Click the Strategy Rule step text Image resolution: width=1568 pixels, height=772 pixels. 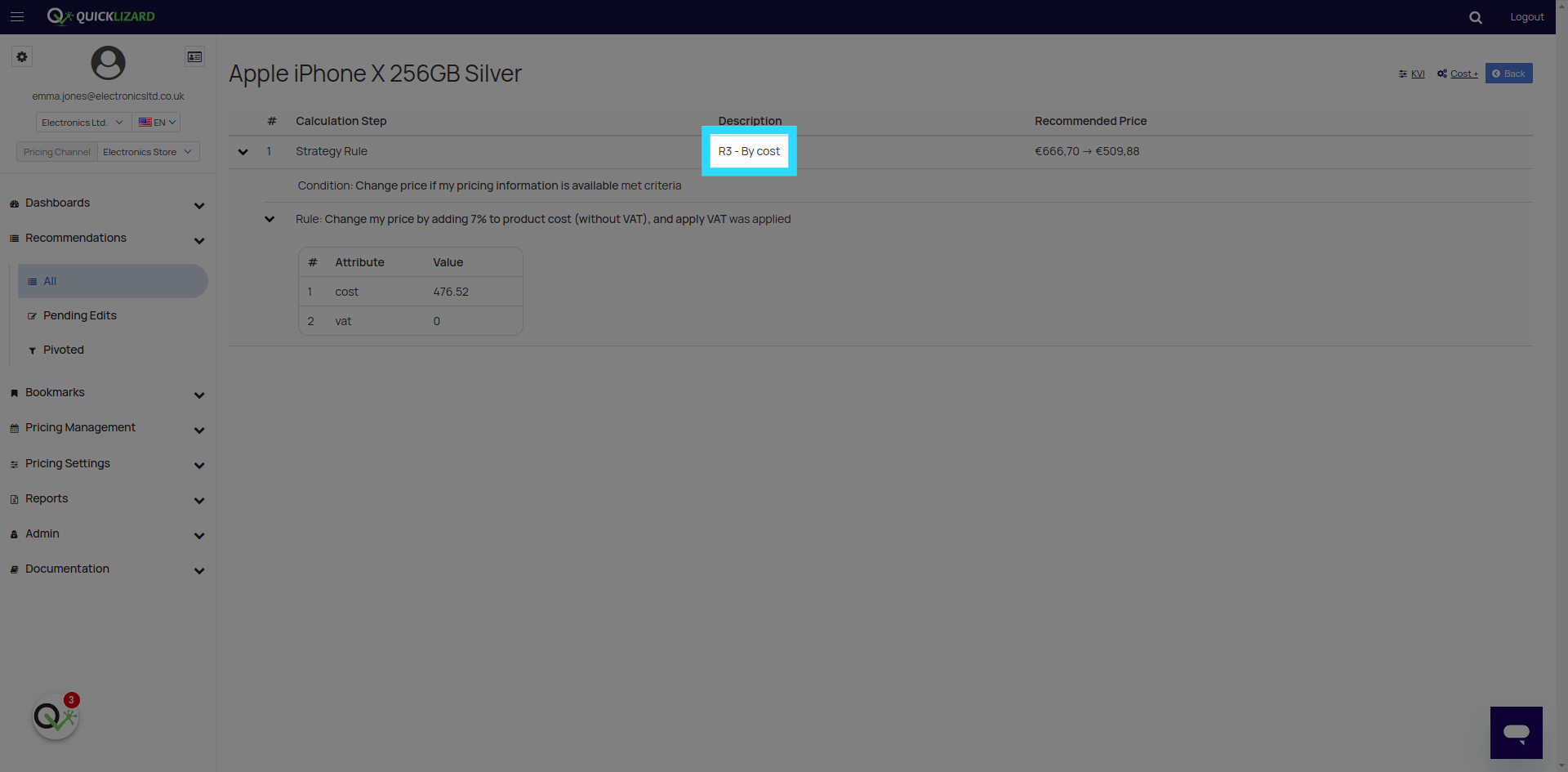332,151
